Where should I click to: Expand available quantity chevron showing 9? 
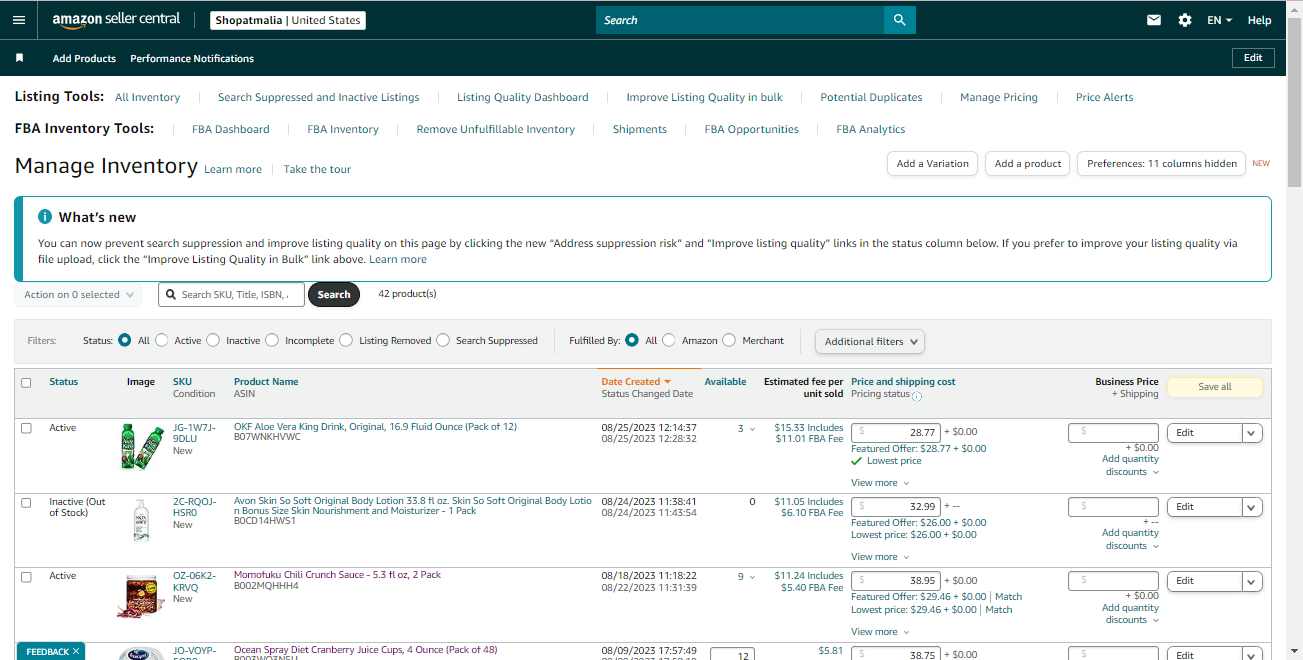[753, 577]
